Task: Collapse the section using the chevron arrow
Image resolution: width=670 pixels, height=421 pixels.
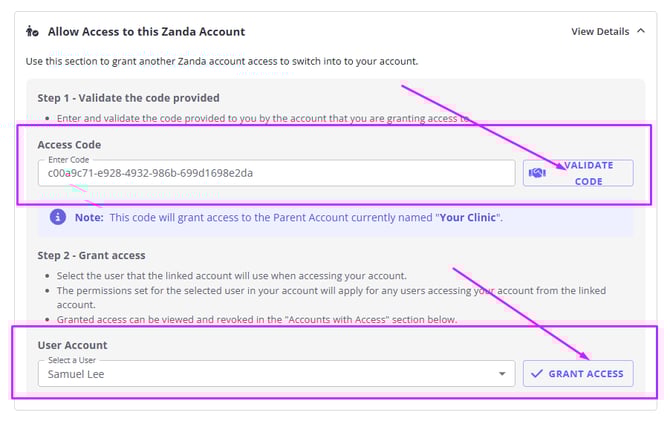Action: [x=640, y=32]
